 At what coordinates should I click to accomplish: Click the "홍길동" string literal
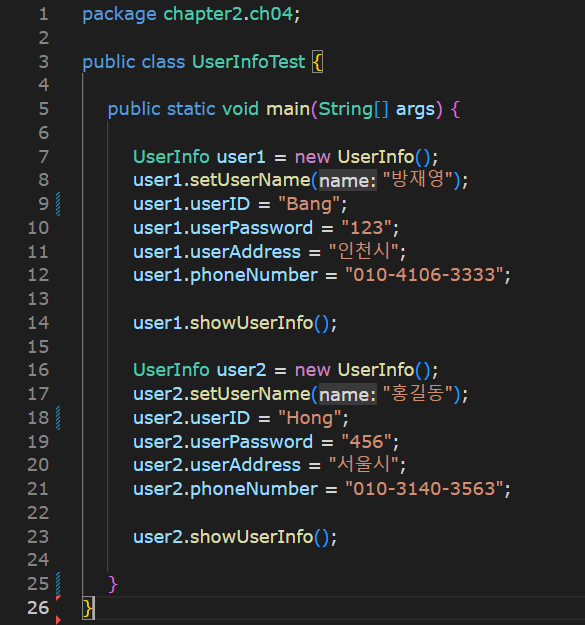(x=417, y=393)
